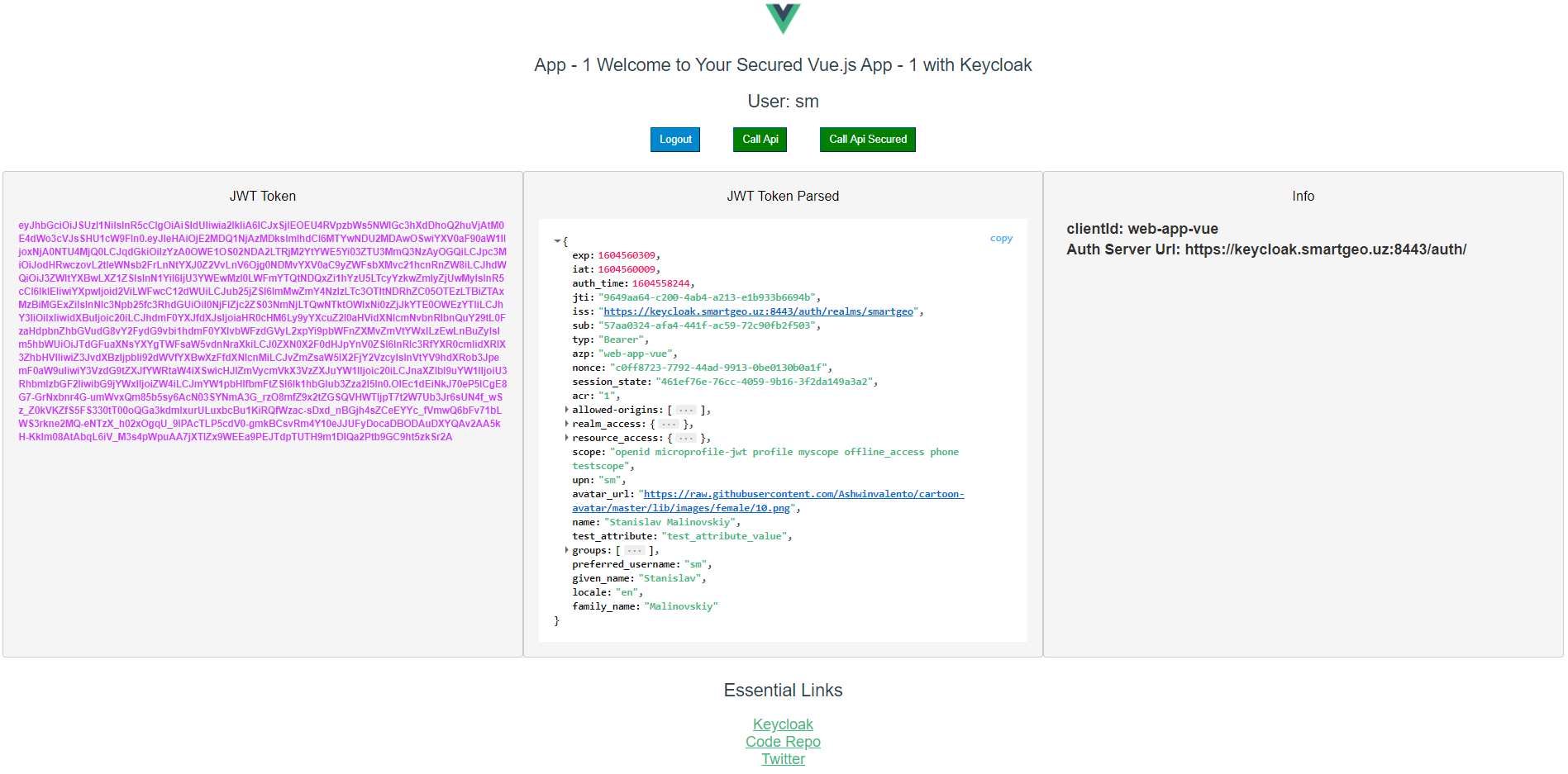
Task: Click the auth_time value 1604558244
Action: click(660, 283)
